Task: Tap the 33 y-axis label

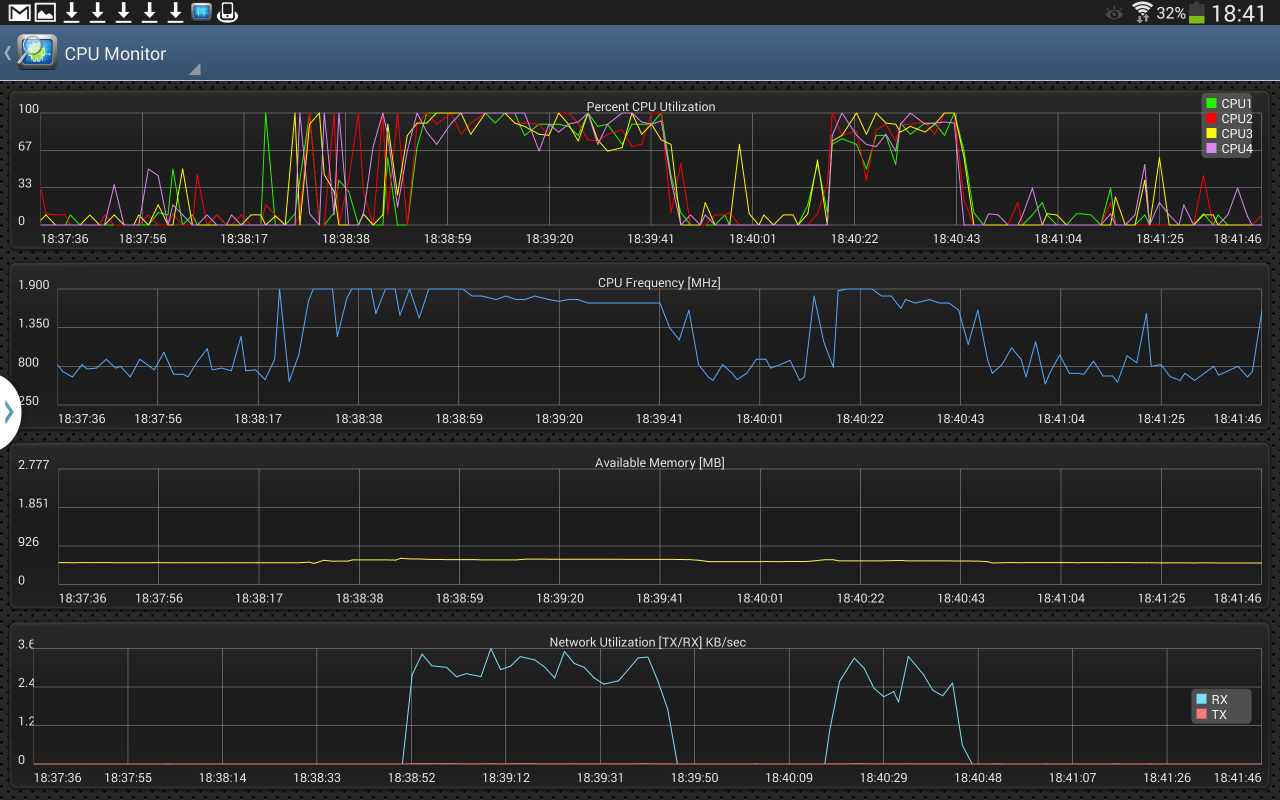Action: 25,184
